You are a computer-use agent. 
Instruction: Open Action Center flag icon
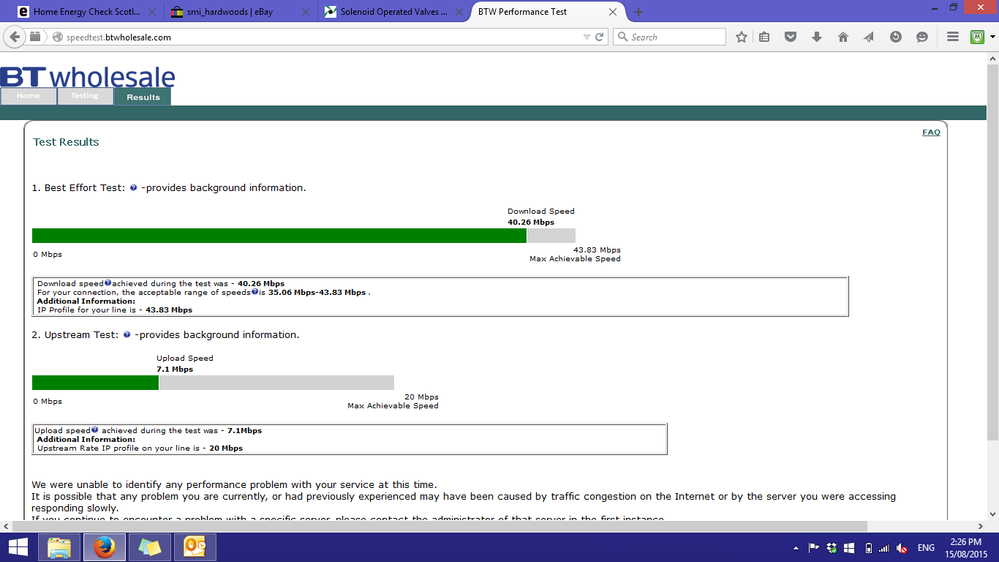(814, 548)
